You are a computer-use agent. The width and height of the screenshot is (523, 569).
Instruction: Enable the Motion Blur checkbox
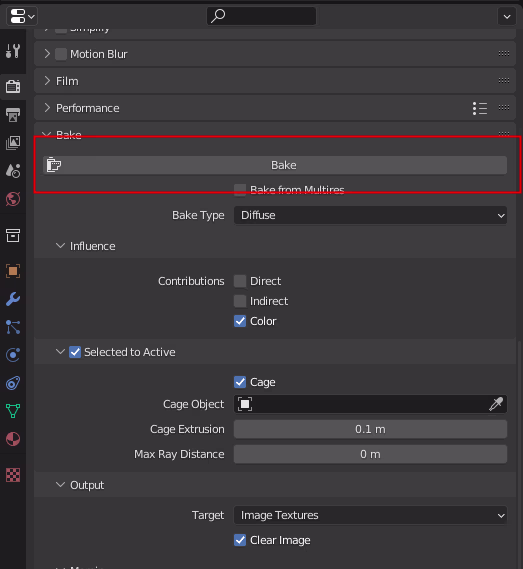[x=61, y=54]
